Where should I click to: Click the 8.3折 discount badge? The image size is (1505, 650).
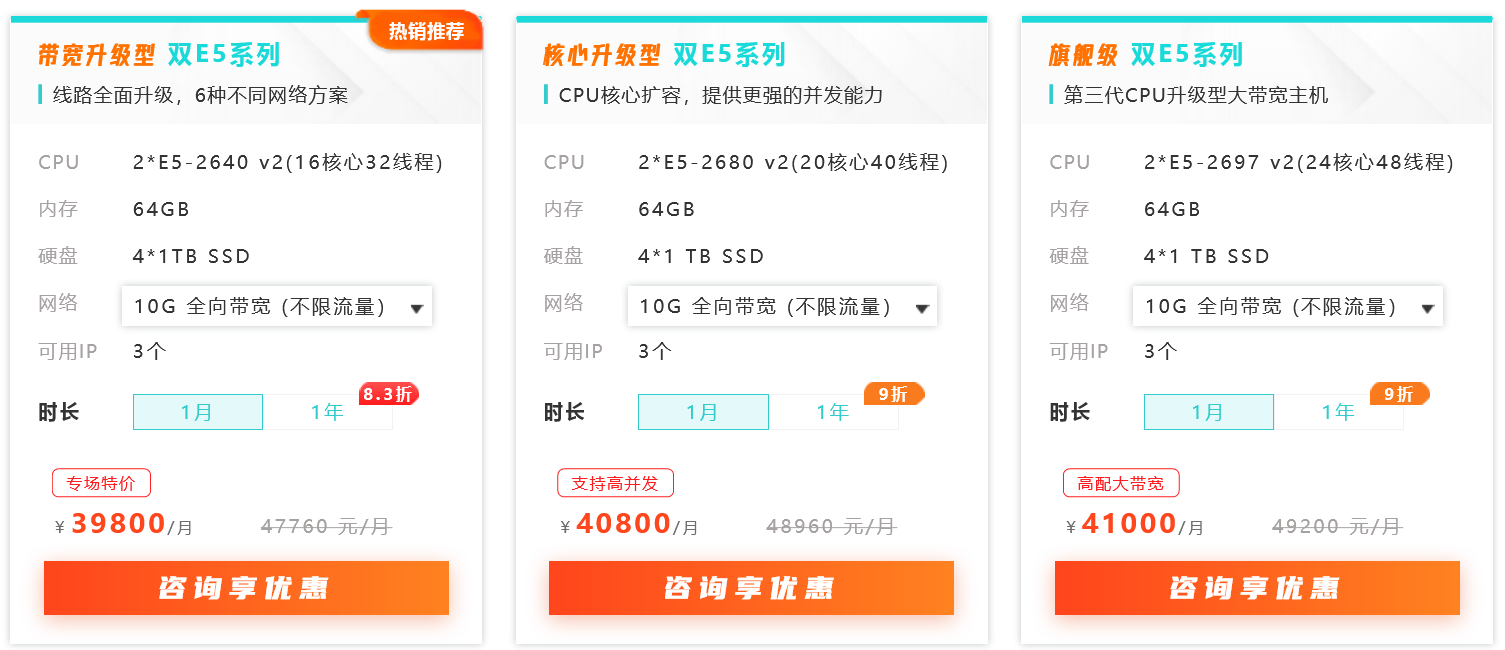point(389,394)
